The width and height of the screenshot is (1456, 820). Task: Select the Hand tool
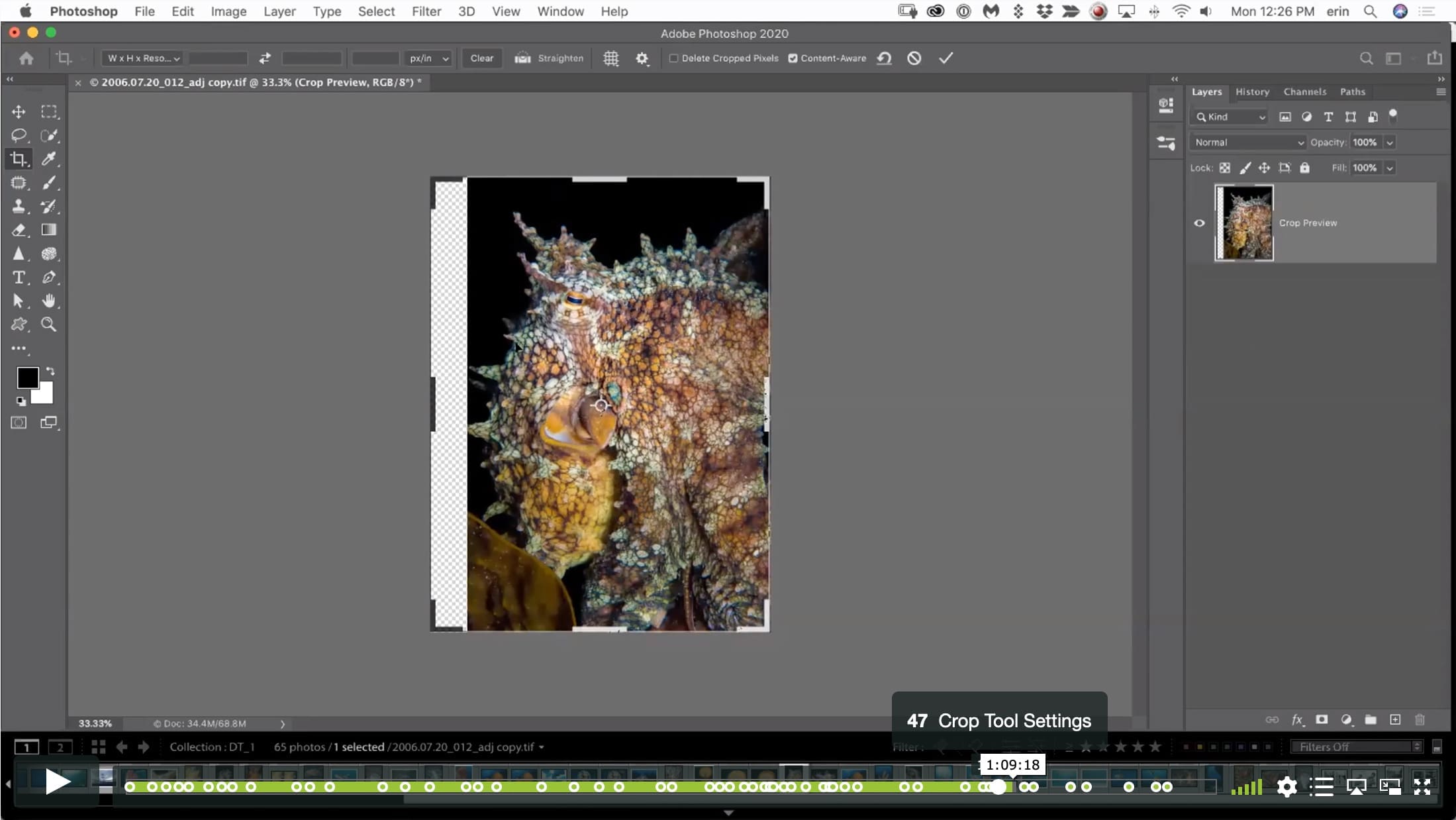point(49,301)
